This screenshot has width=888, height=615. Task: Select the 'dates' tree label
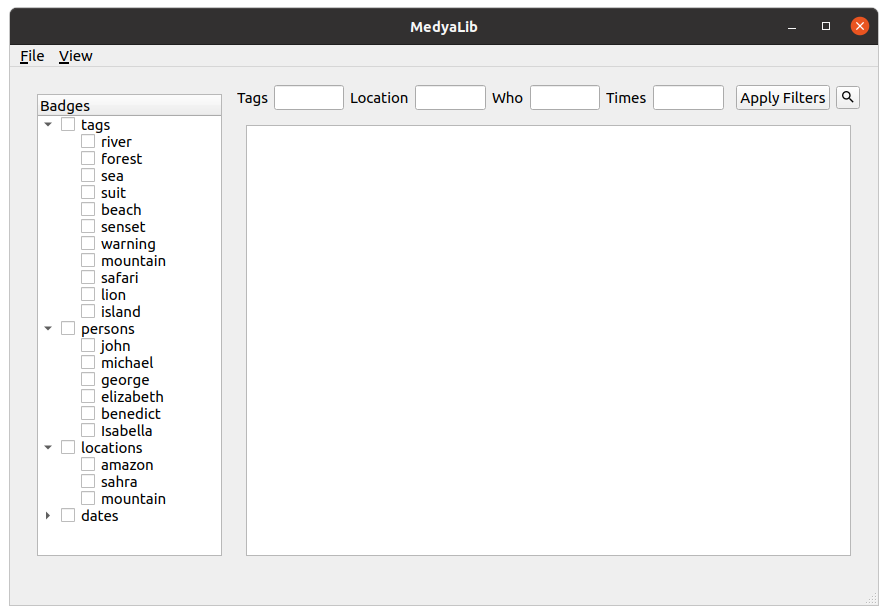point(100,515)
